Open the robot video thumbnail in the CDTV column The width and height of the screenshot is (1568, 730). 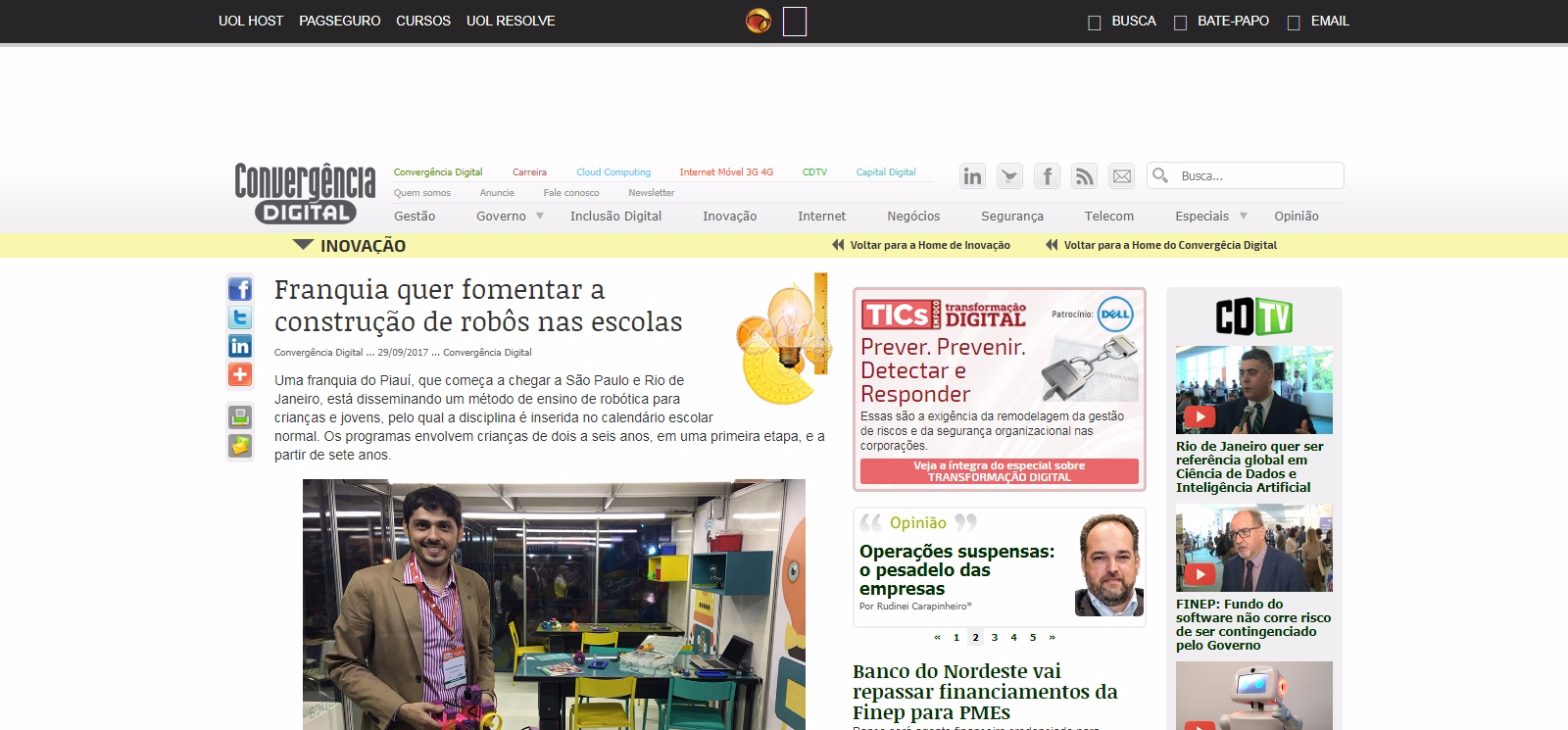tap(1254, 696)
